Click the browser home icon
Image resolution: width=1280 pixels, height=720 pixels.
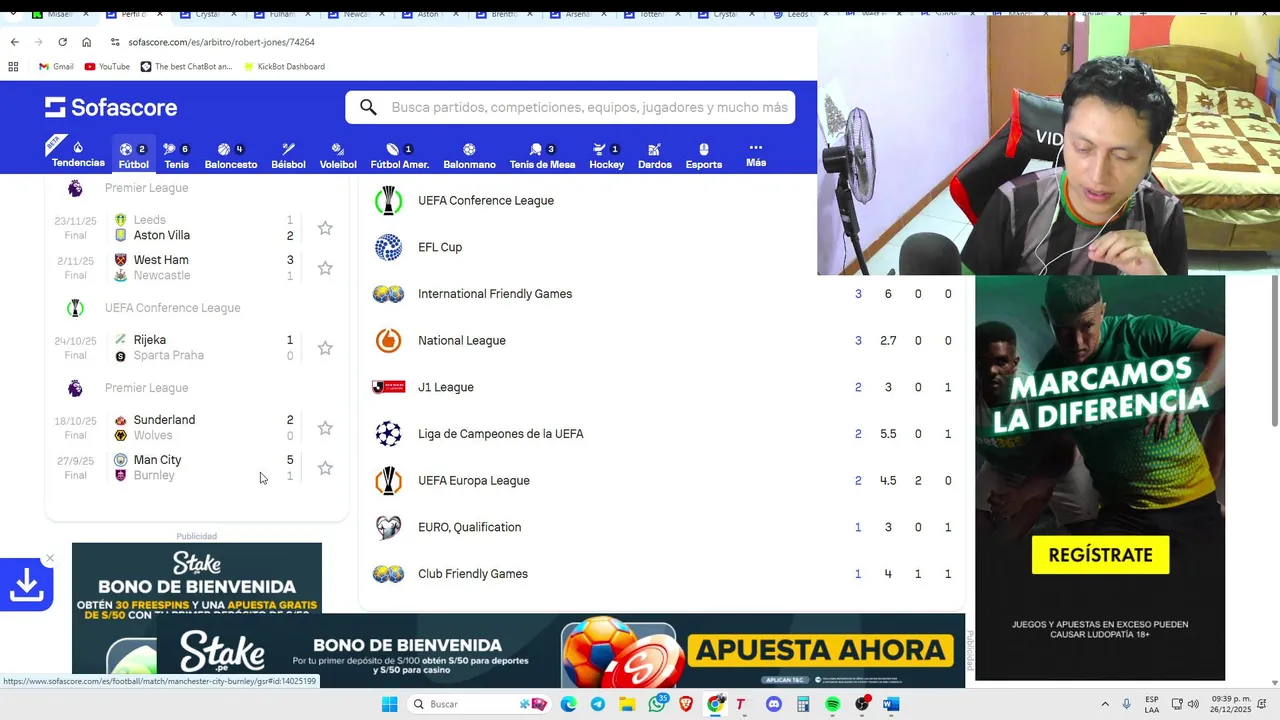(86, 42)
